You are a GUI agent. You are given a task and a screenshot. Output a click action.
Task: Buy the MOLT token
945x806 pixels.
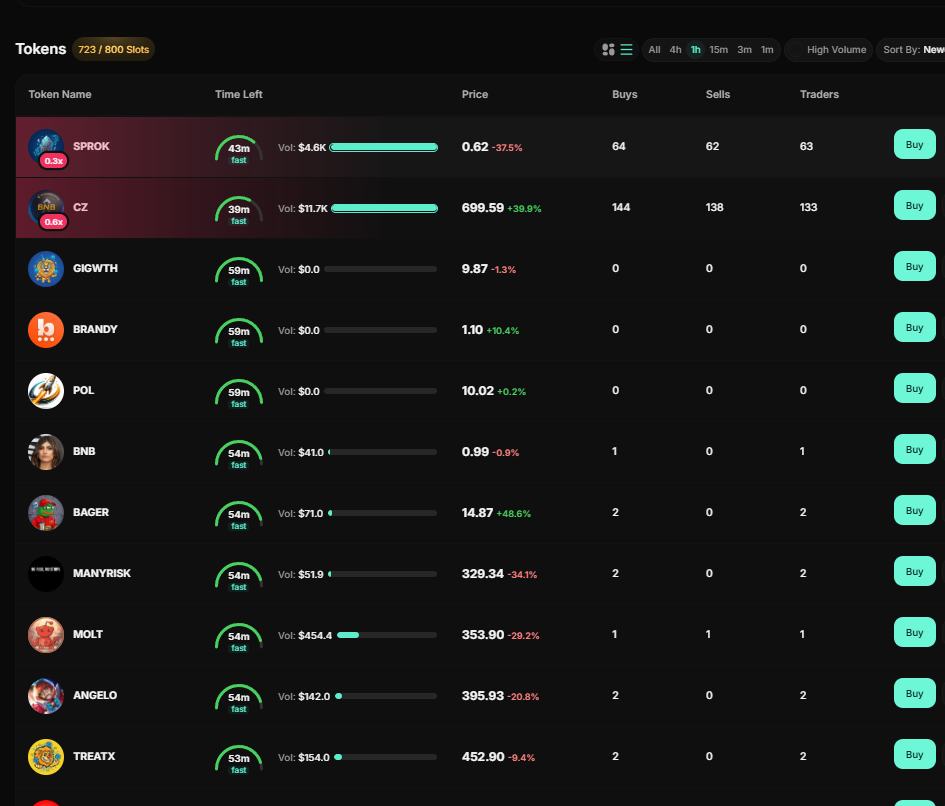914,632
